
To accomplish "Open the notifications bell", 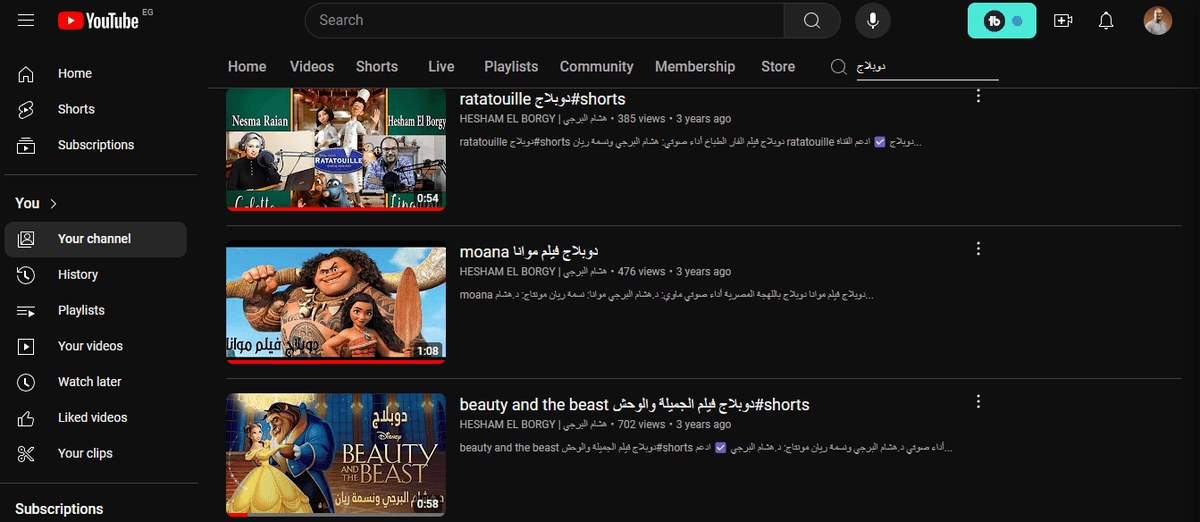I will tap(1106, 21).
